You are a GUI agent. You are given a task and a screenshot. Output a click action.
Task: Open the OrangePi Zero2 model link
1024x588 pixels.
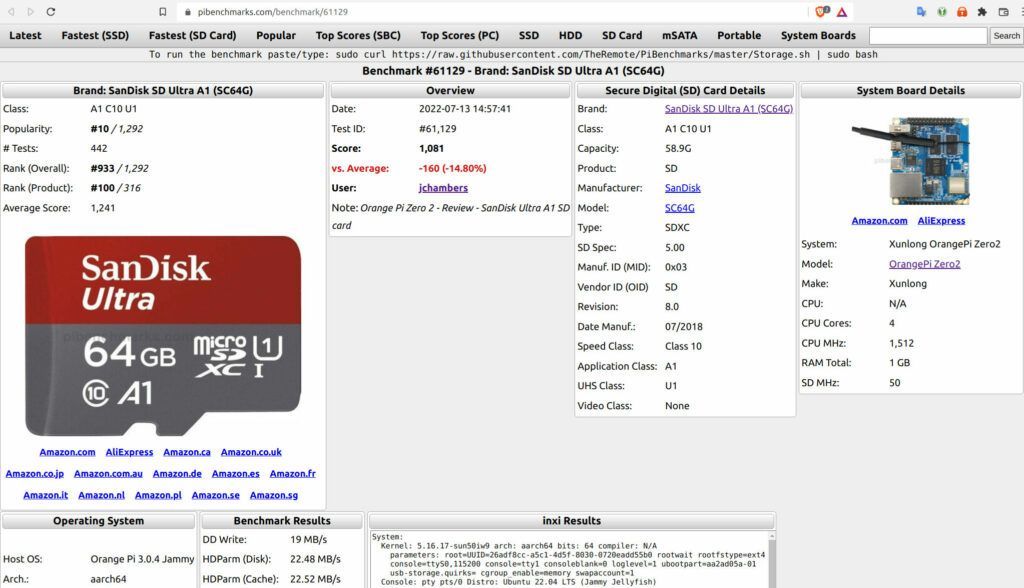[925, 264]
